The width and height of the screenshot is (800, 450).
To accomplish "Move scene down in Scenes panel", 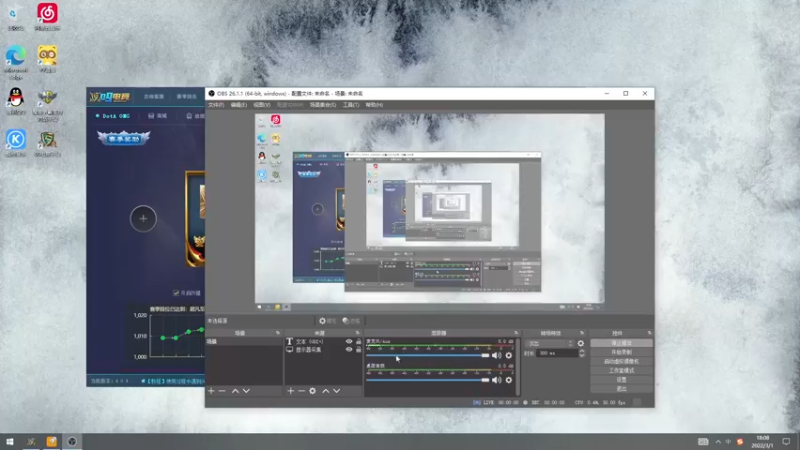I will [246, 391].
